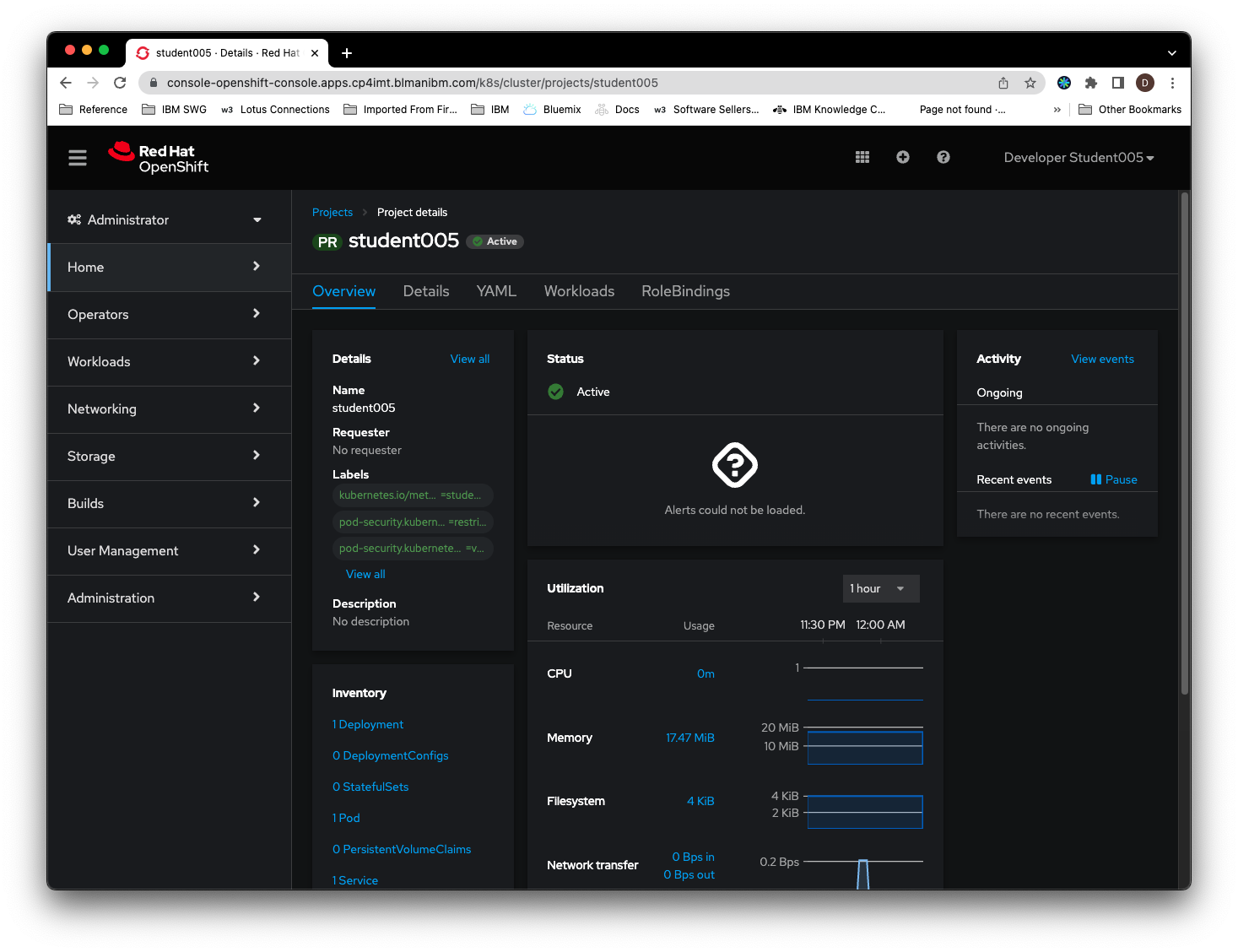1238x952 pixels.
Task: Open the 1 Pod inventory link
Action: tap(346, 818)
